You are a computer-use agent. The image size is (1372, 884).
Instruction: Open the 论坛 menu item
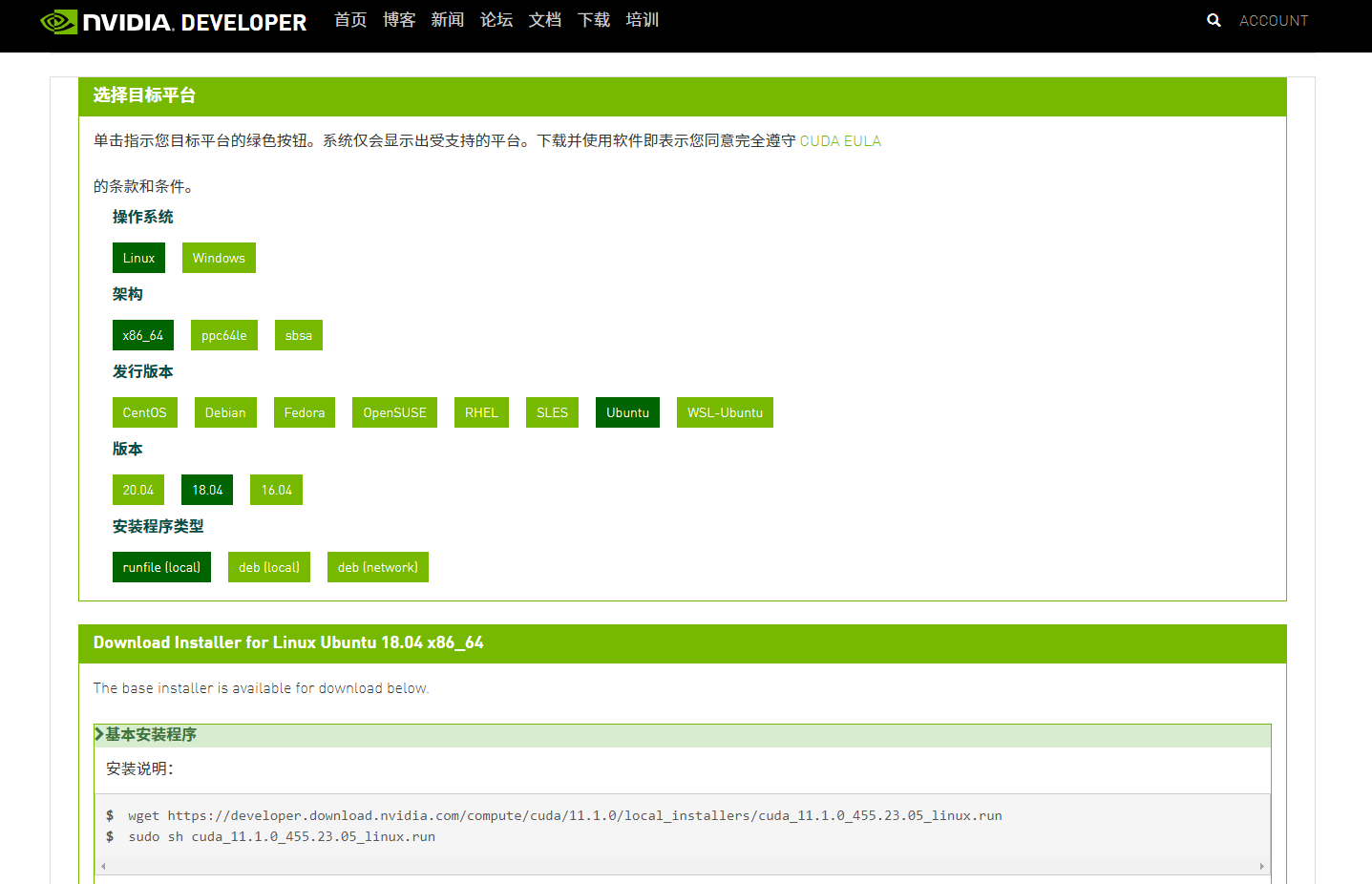point(496,20)
